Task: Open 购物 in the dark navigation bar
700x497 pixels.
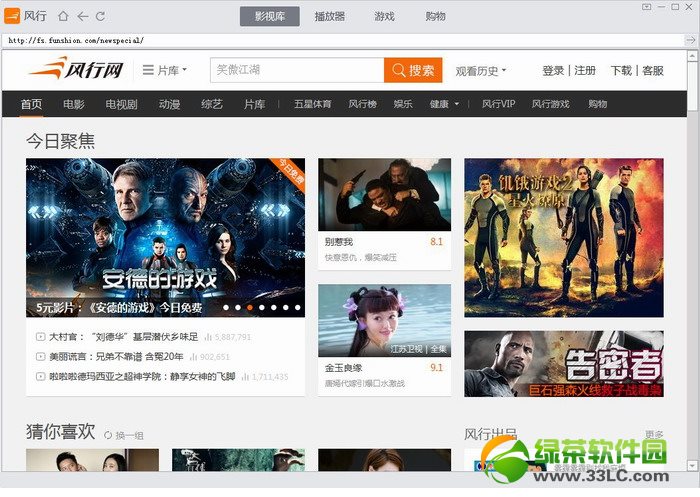Action: 597,104
